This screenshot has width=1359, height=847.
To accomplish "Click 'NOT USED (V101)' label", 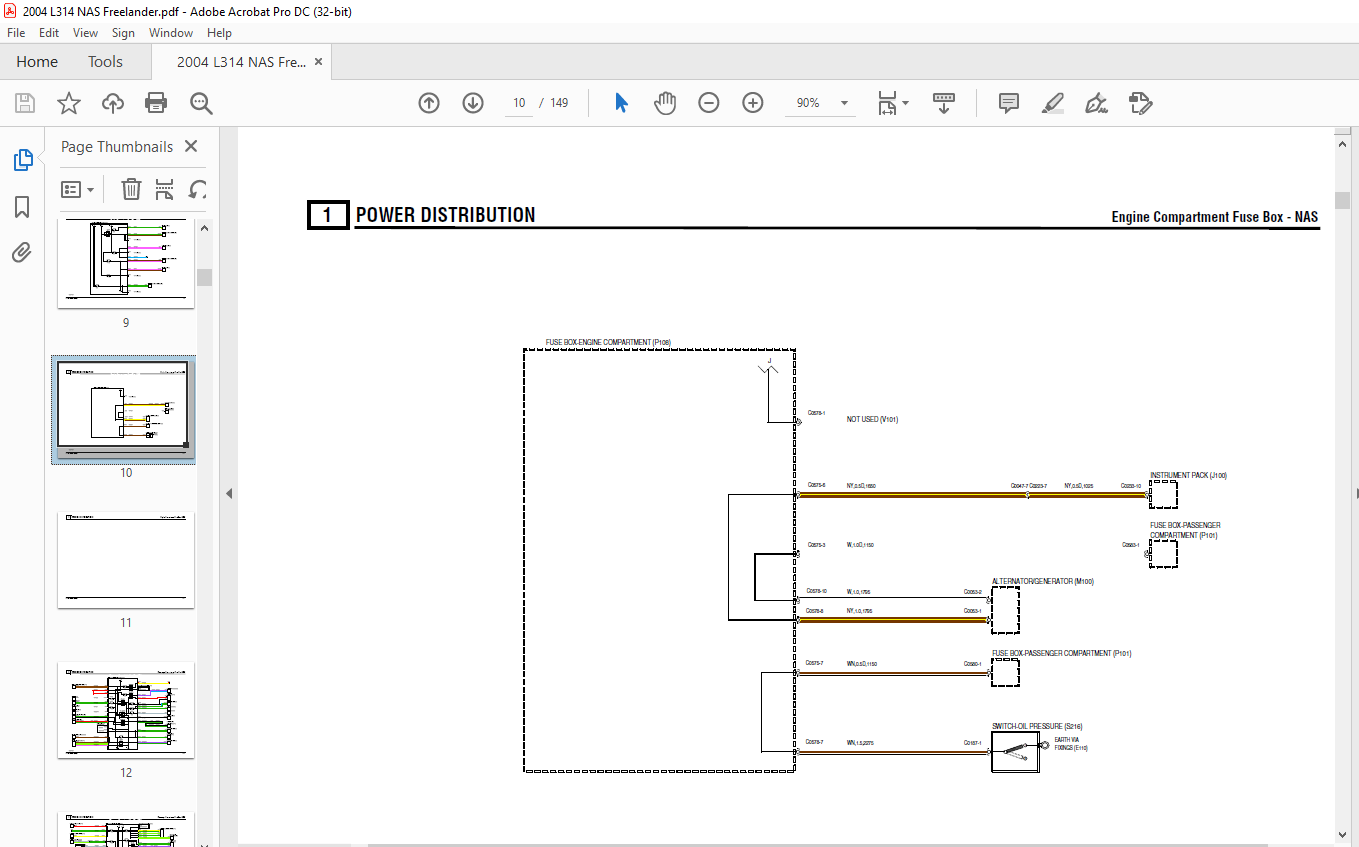I will [x=872, y=420].
